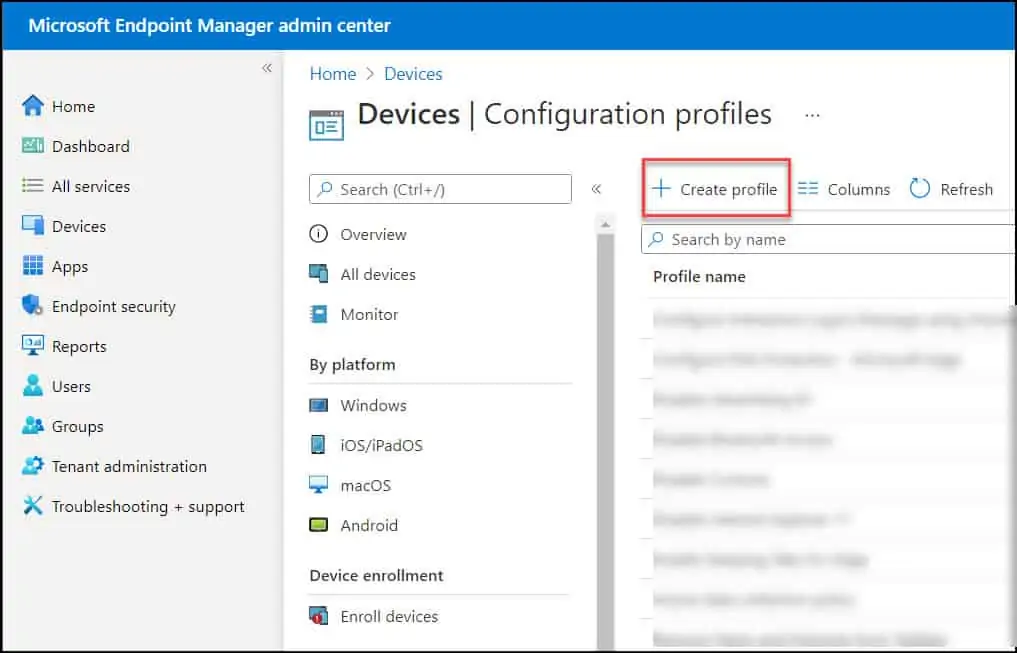
Task: Click the Search (Ctrl+/) input box
Action: click(x=440, y=189)
